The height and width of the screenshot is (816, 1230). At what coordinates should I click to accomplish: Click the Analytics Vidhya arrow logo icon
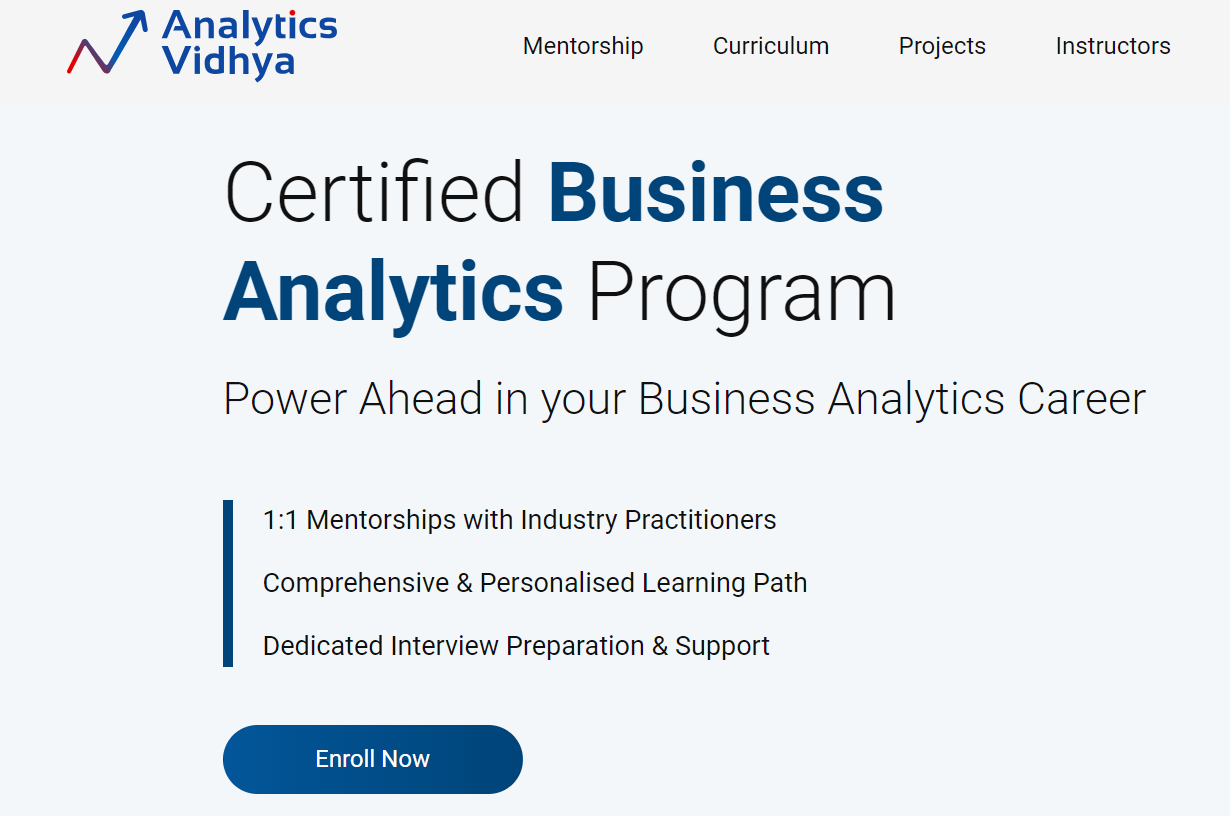coord(107,45)
